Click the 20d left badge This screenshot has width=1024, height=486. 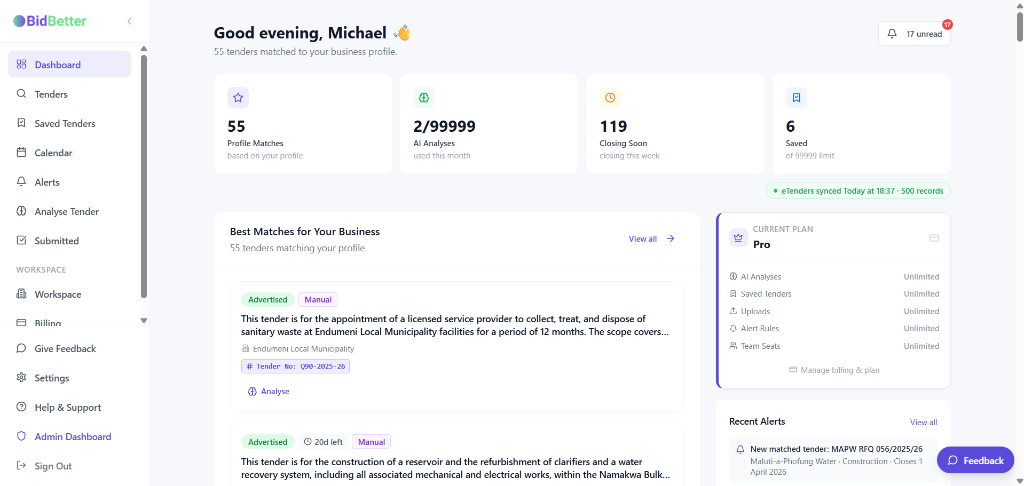point(323,442)
